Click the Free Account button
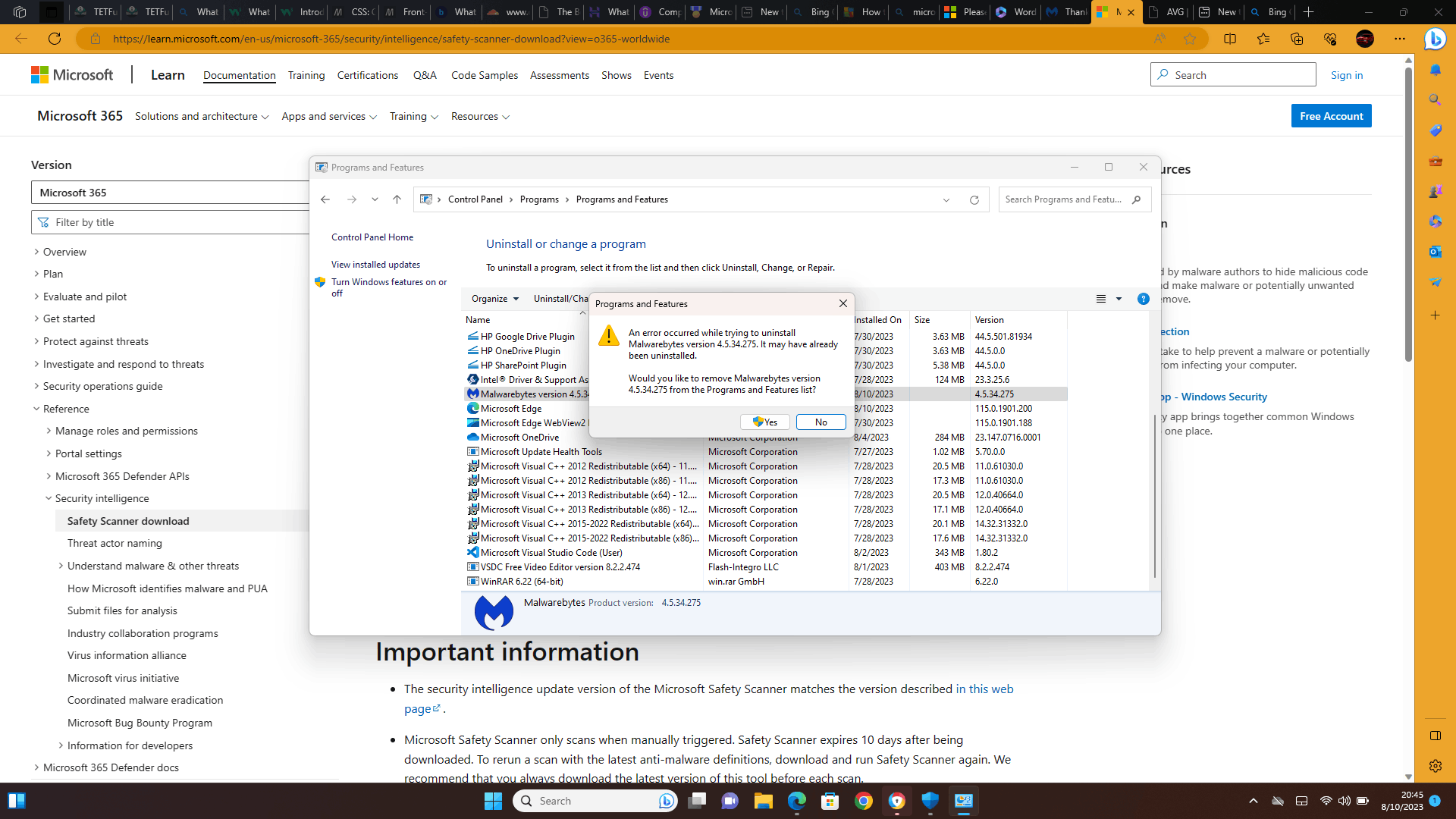Screen dimensions: 1456x819 coord(1331,115)
